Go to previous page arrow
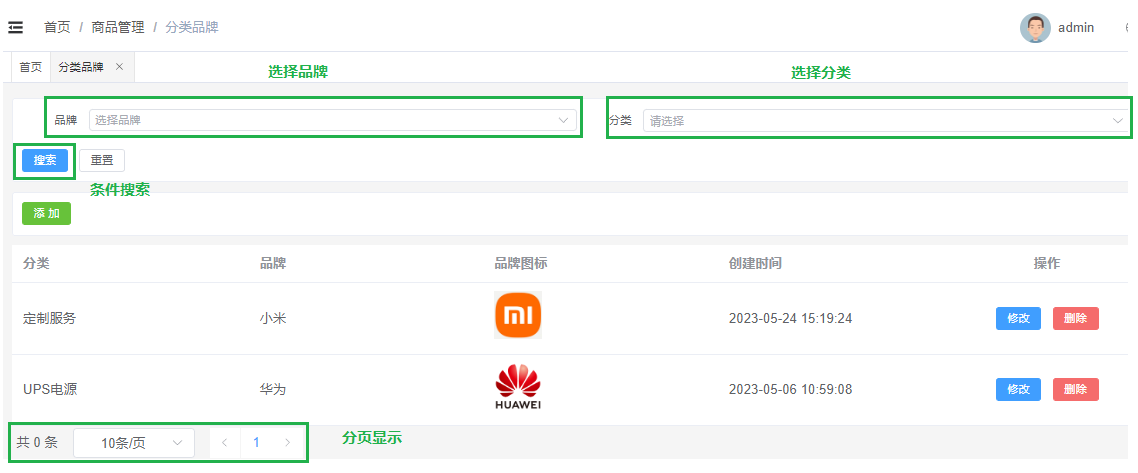Viewport: 1138px width, 473px height. (225, 442)
